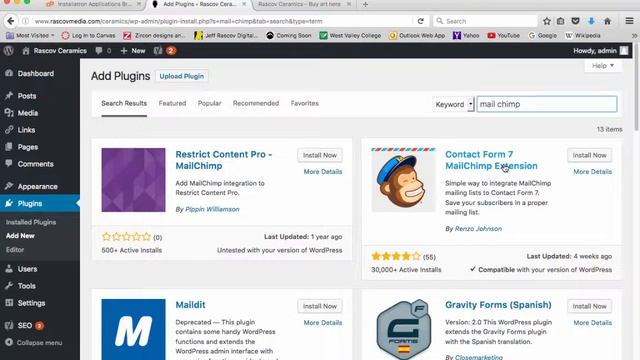Open a new browser tab with plus
640x360 pixels.
click(x=365, y=4)
